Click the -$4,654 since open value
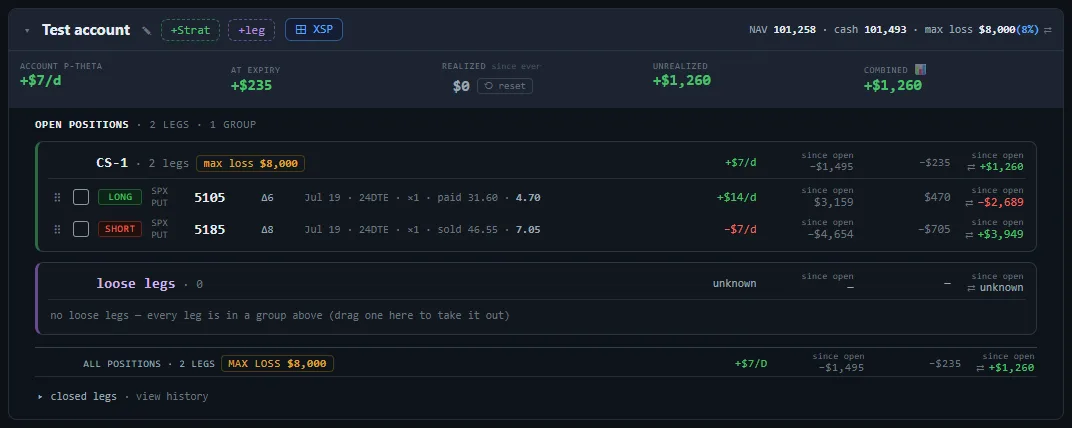Screen dimensions: 1072x428 (830, 235)
